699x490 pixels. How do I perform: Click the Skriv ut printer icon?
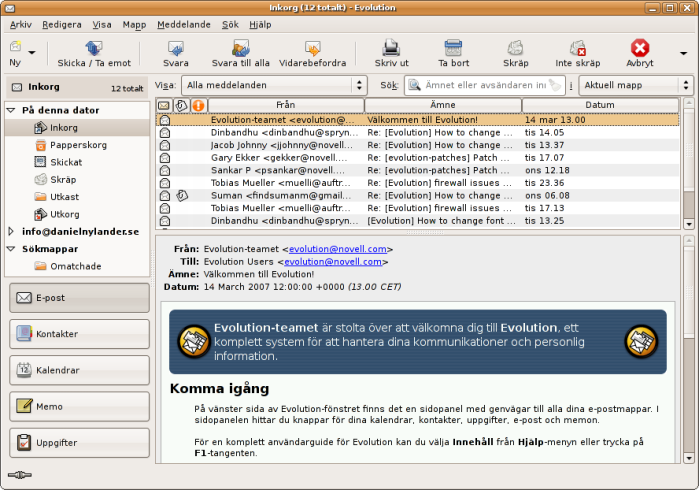pyautogui.click(x=391, y=48)
